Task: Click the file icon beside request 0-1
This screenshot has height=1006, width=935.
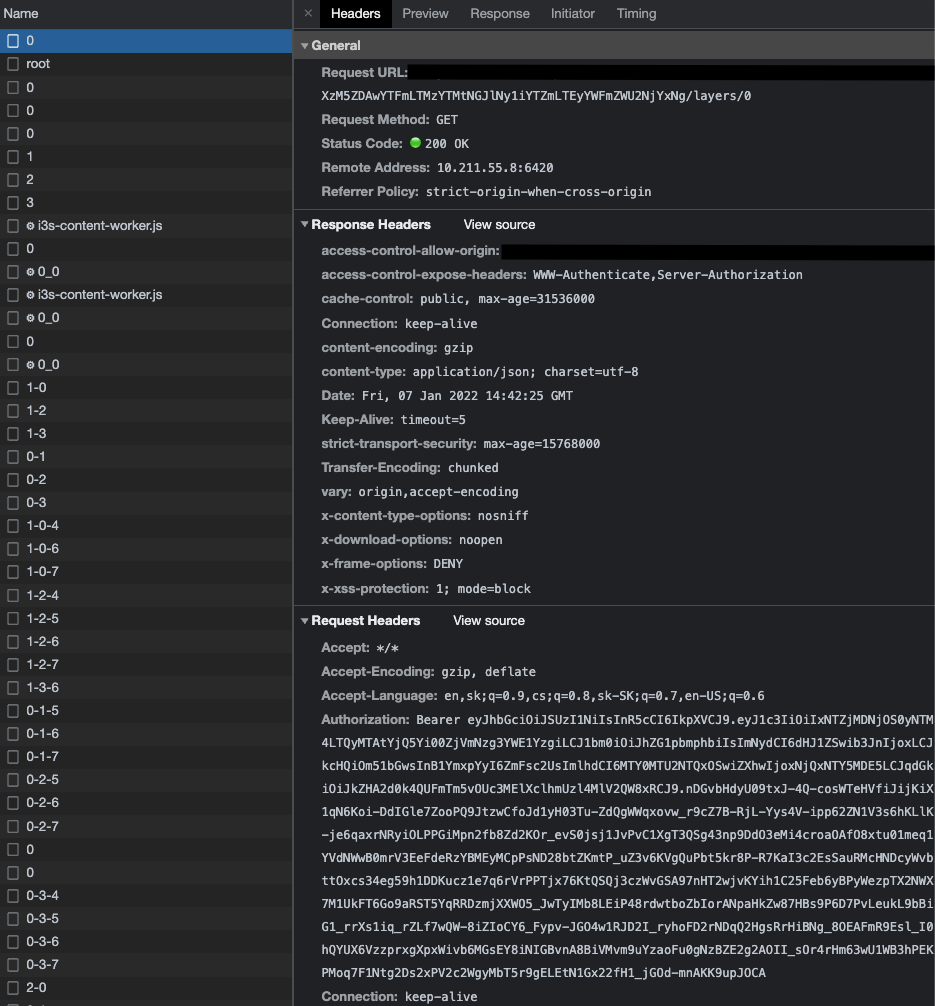Action: pyautogui.click(x=13, y=457)
